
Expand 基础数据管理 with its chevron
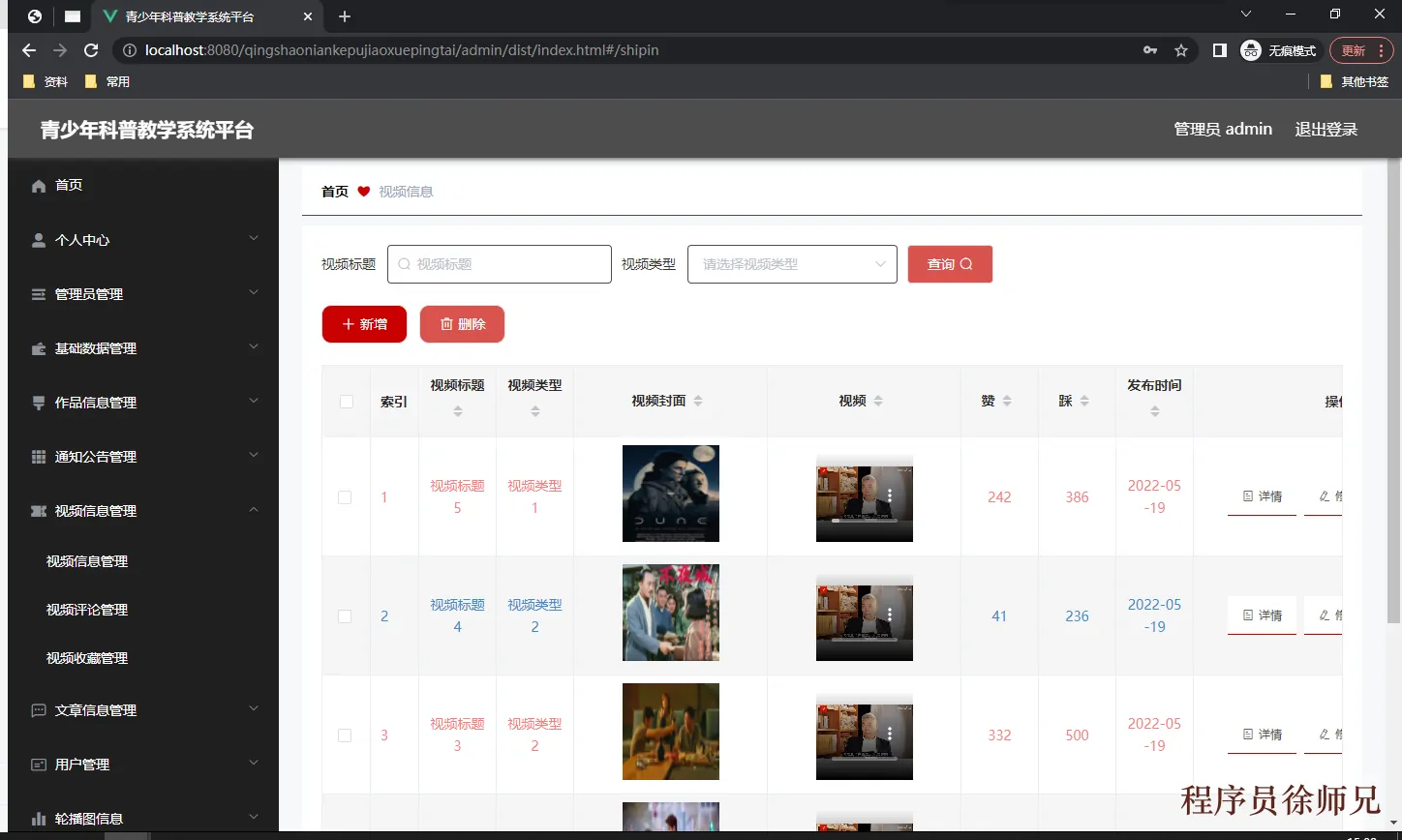click(254, 346)
